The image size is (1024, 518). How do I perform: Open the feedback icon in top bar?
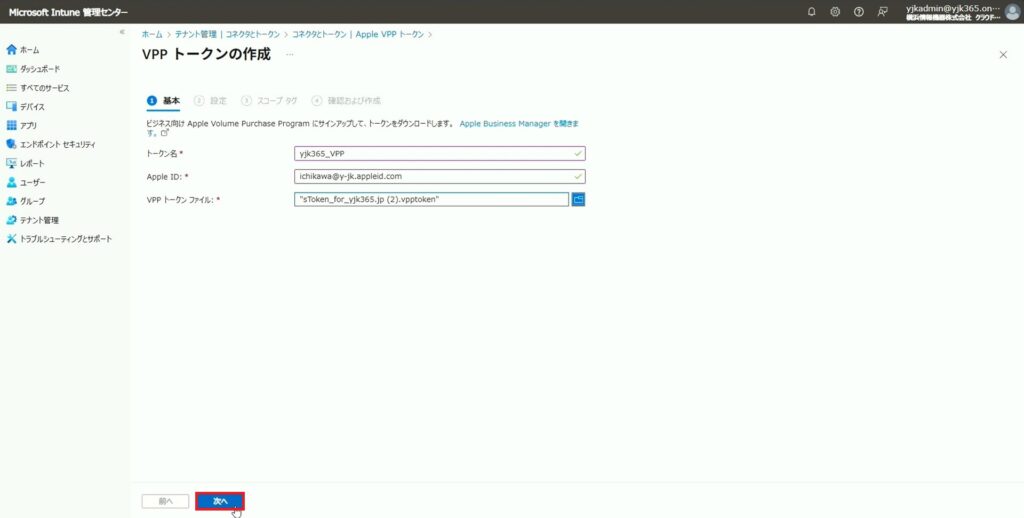(x=882, y=12)
